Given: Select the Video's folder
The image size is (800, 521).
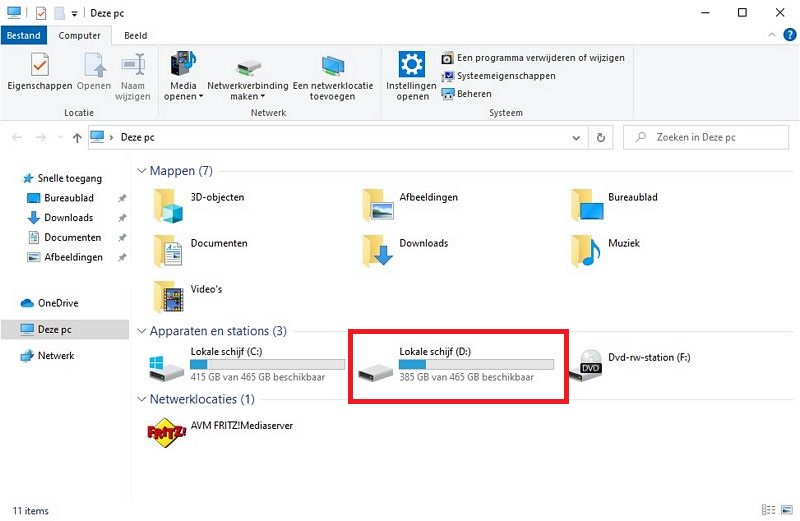Looking at the screenshot, I should point(188,297).
